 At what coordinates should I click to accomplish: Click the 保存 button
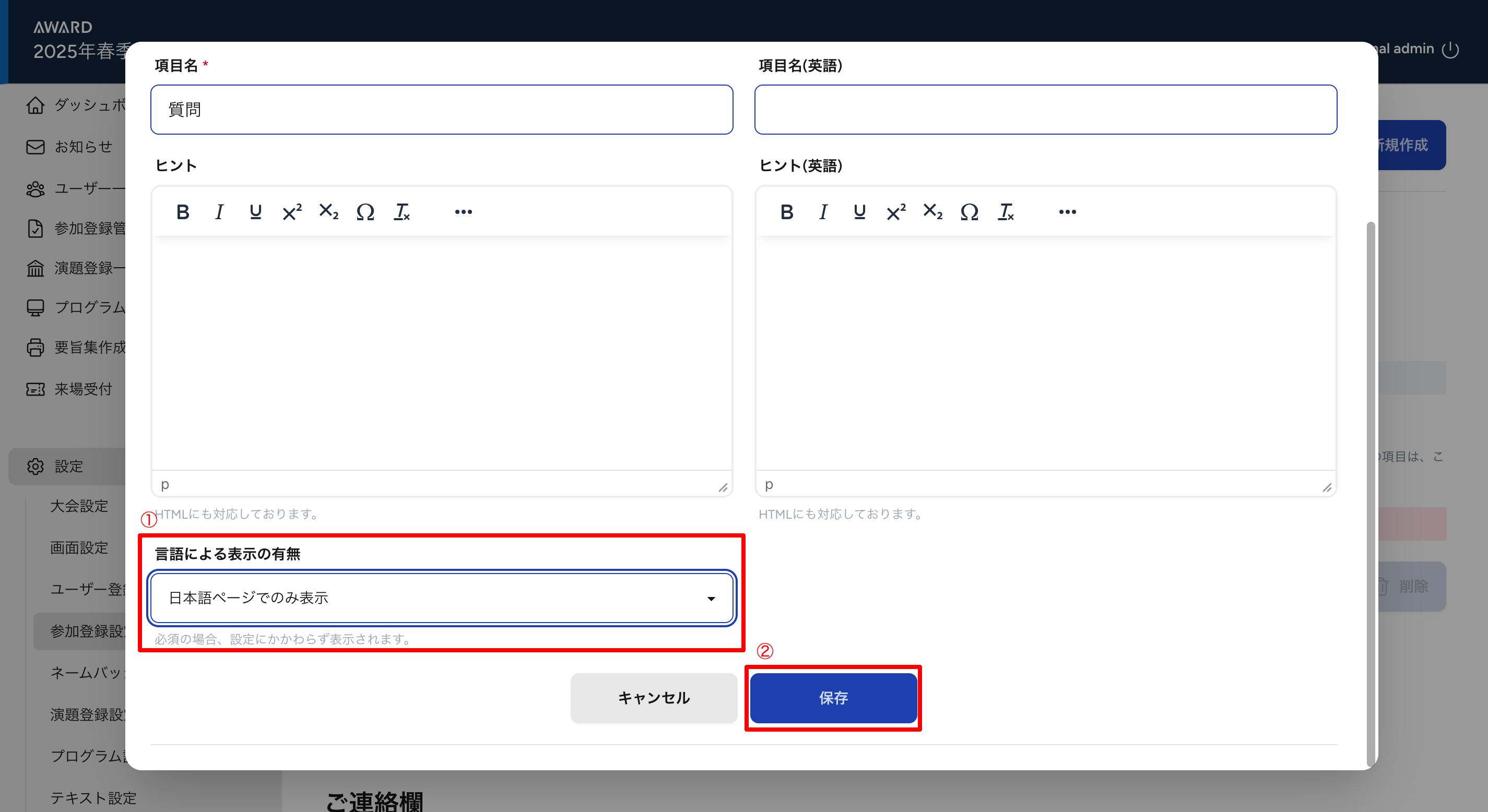833,698
